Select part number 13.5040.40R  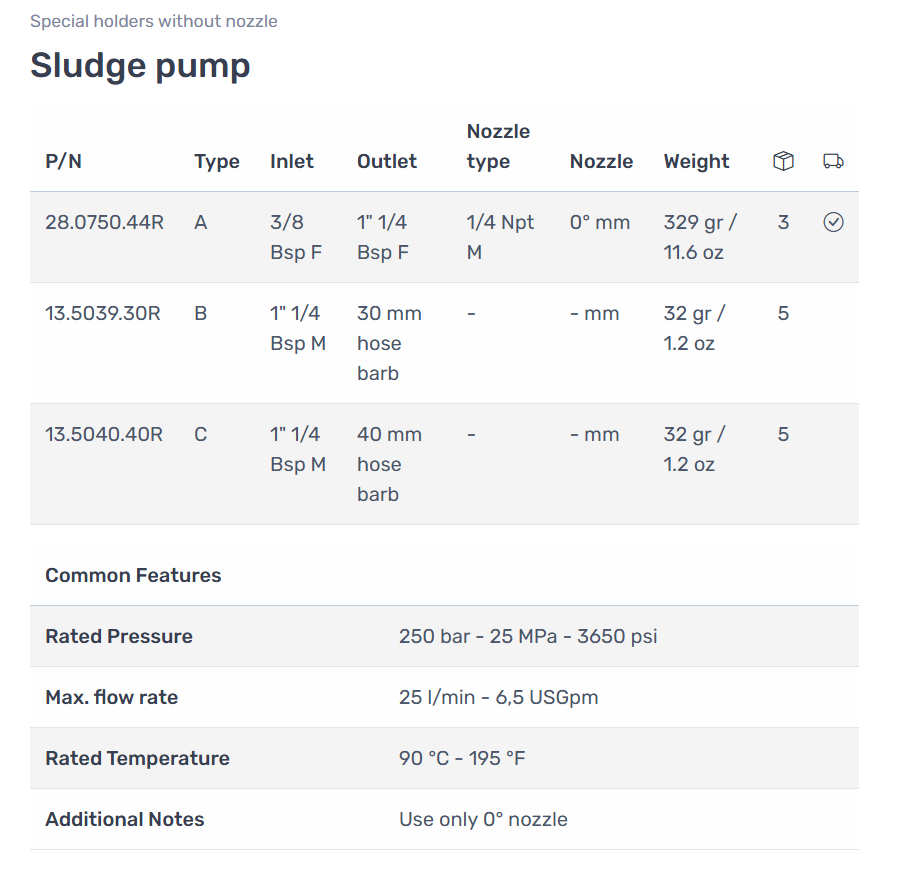pos(104,434)
